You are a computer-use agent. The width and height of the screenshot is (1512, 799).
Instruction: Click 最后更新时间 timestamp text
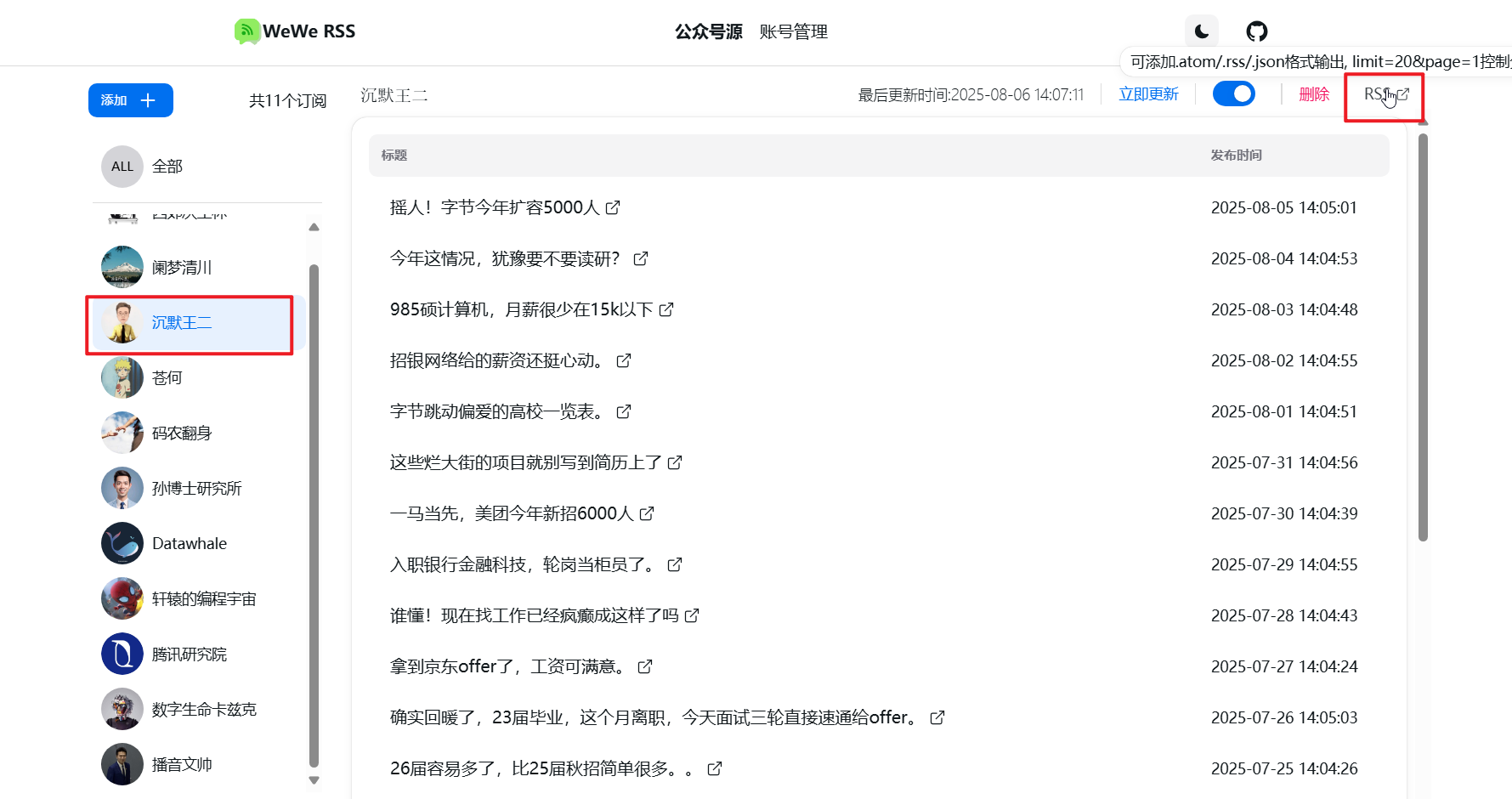[x=971, y=94]
